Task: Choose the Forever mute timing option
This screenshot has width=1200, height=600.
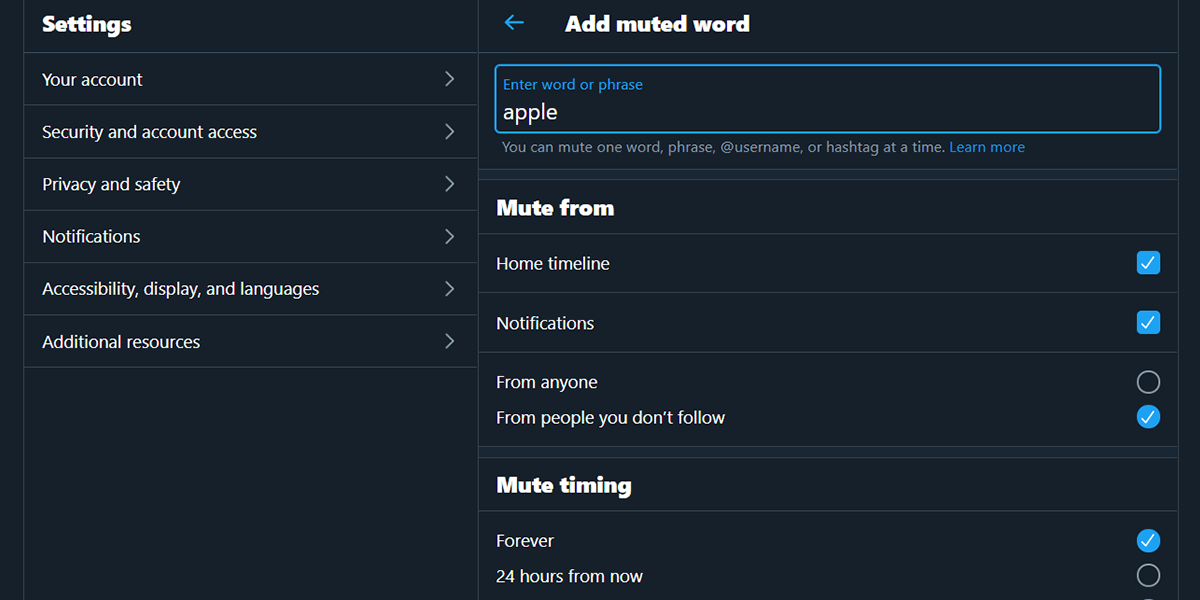Action: 1148,541
